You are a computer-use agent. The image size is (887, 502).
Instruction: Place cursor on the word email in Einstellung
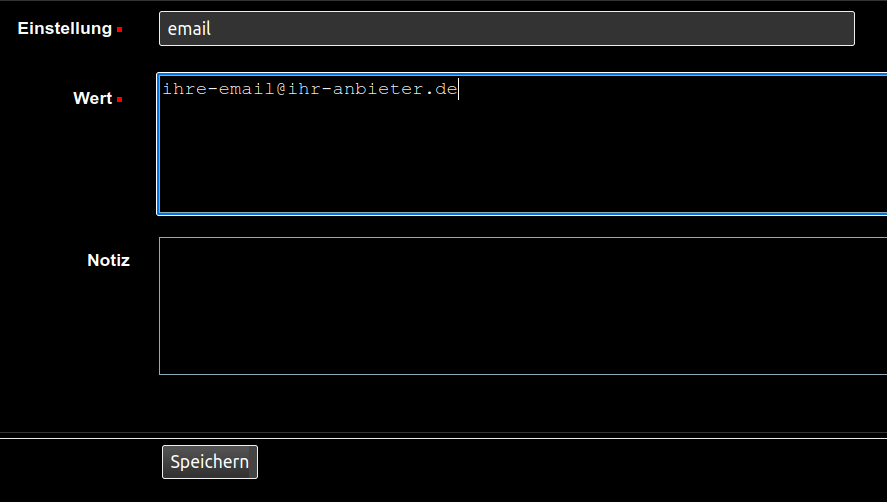tap(189, 29)
